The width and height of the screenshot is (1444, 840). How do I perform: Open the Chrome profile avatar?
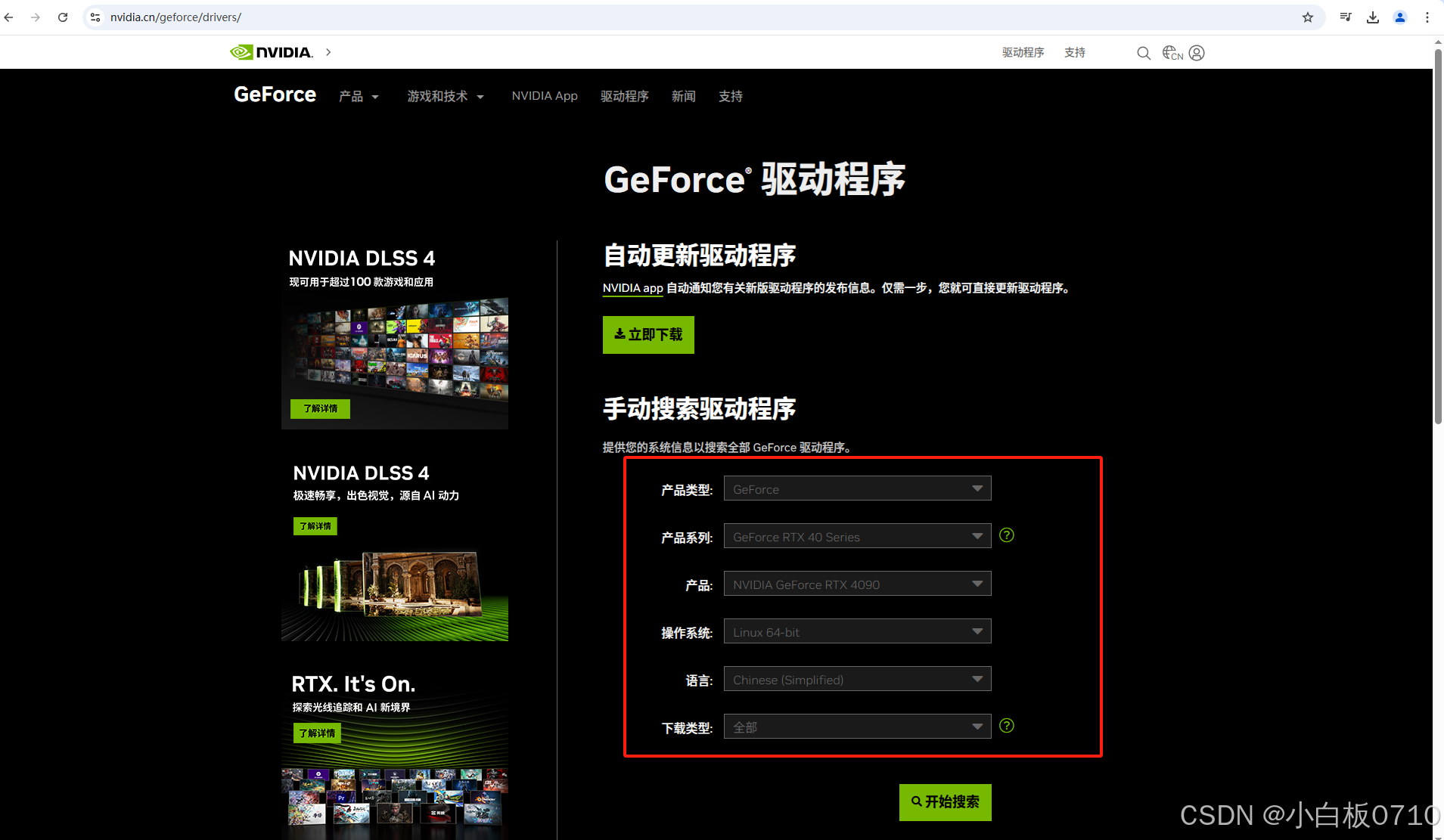[1400, 17]
